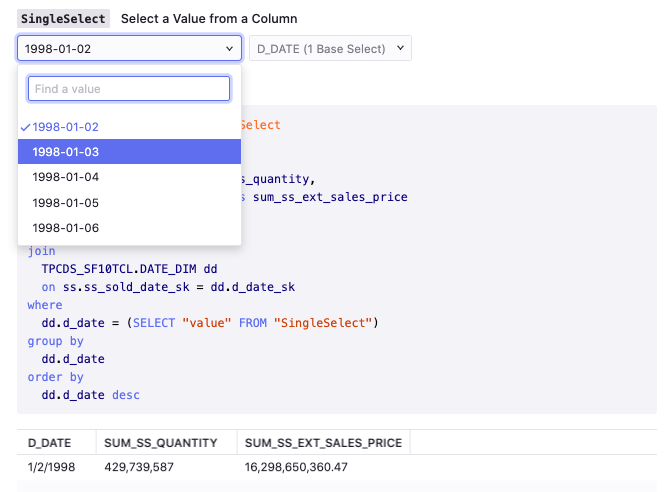
Task: Click the 429,739,587 quantity cell
Action: [x=140, y=467]
